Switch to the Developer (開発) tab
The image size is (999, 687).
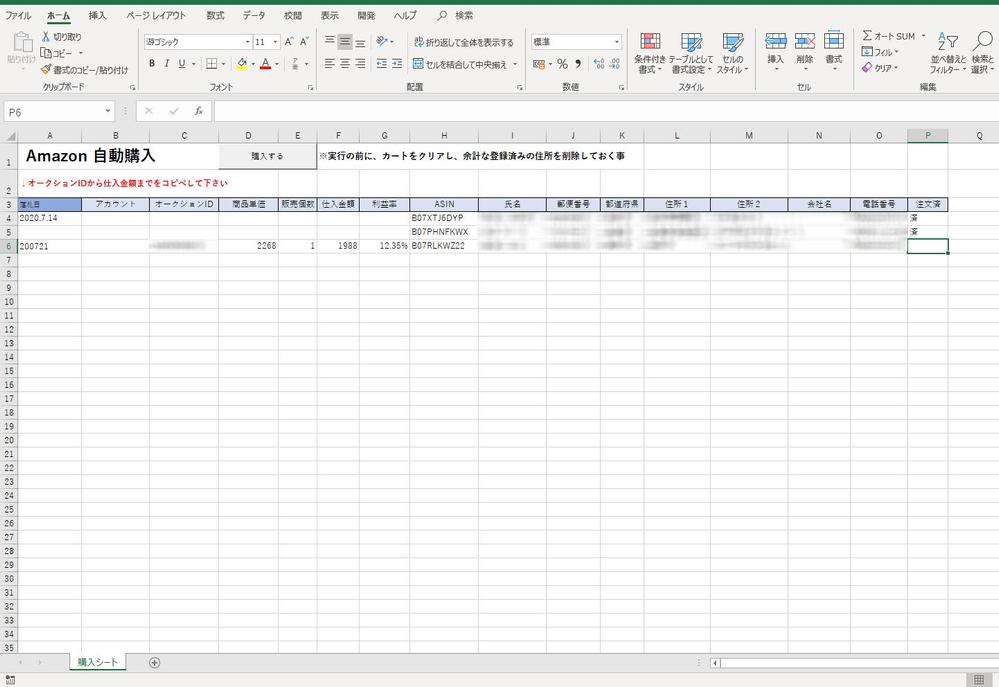(x=366, y=15)
